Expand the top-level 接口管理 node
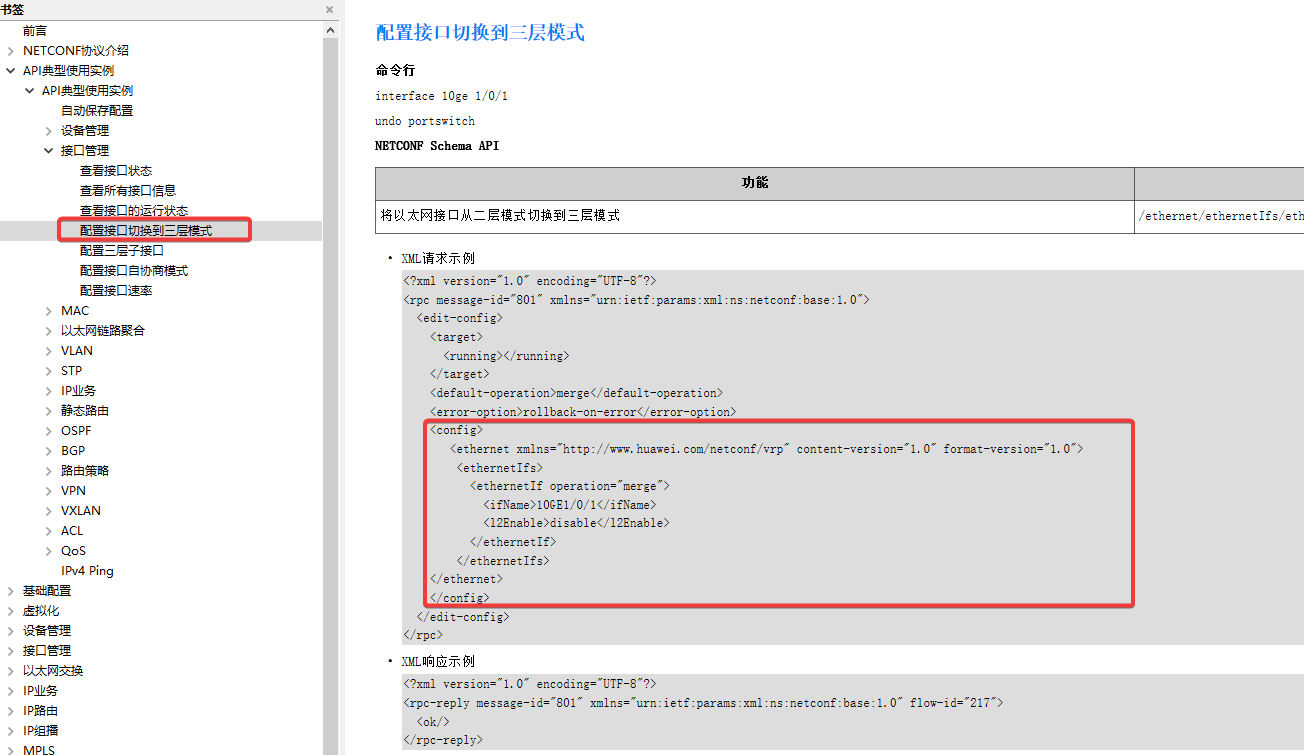Screen dimensions: 1304x755 (10, 651)
